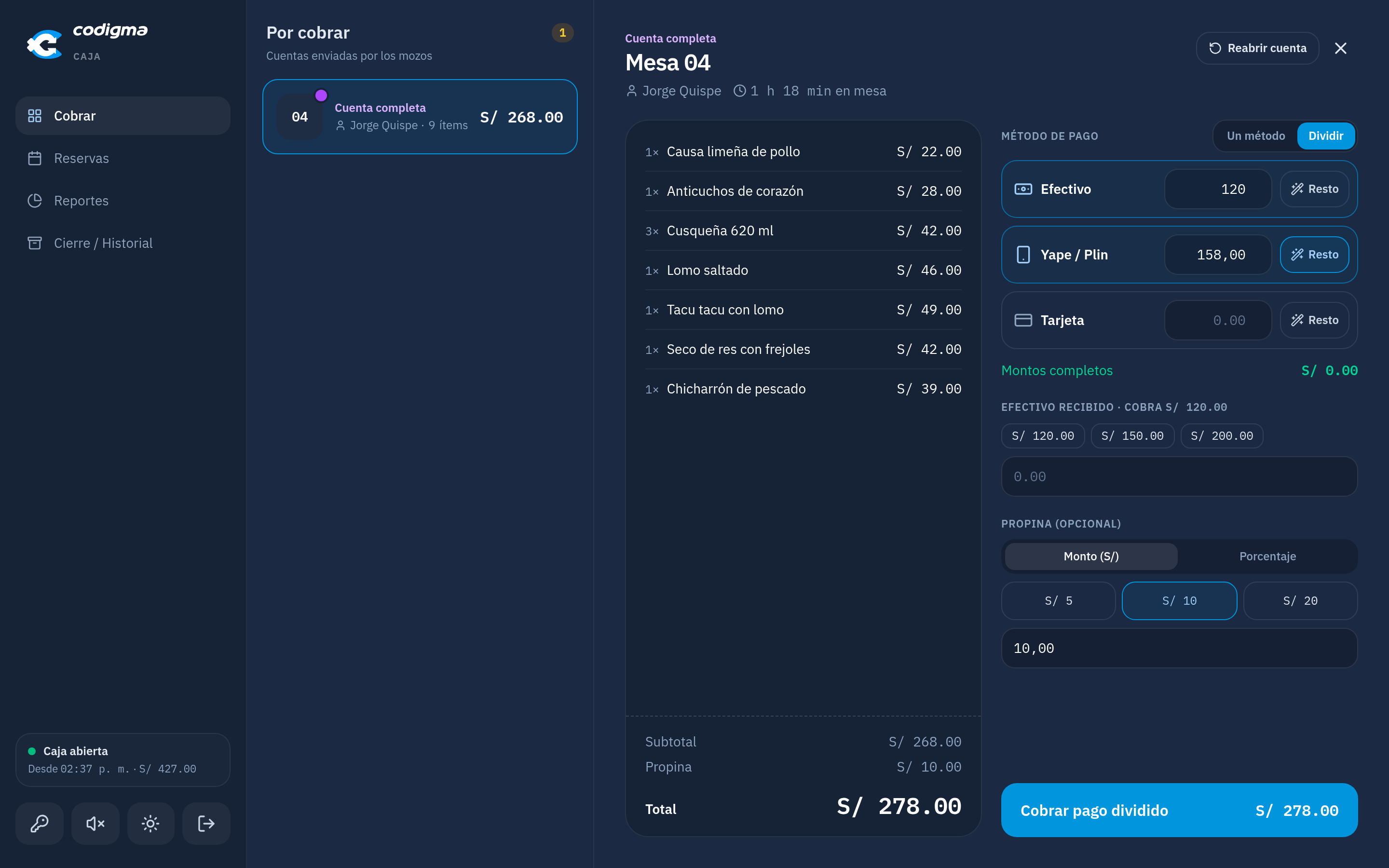This screenshot has width=1389, height=868.
Task: Select the Dividir payment option
Action: pyautogui.click(x=1325, y=136)
